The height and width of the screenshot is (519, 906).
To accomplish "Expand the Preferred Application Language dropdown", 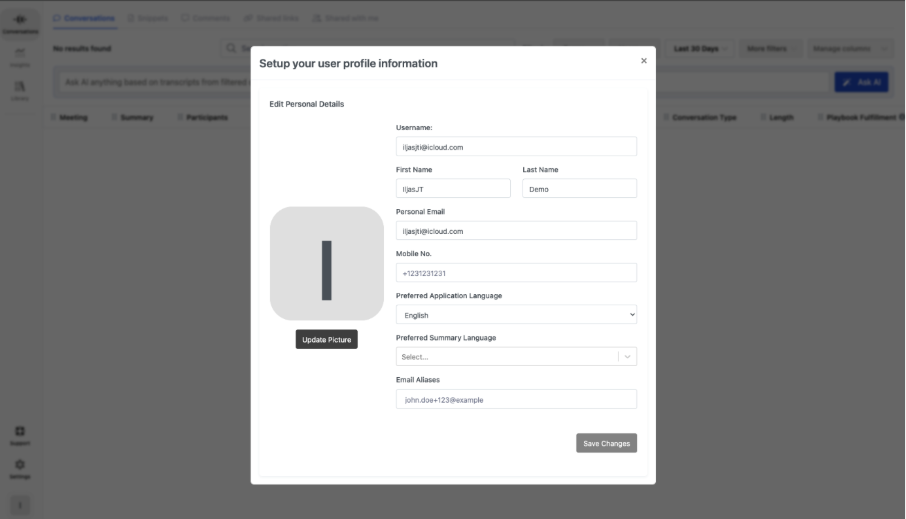I will click(516, 315).
